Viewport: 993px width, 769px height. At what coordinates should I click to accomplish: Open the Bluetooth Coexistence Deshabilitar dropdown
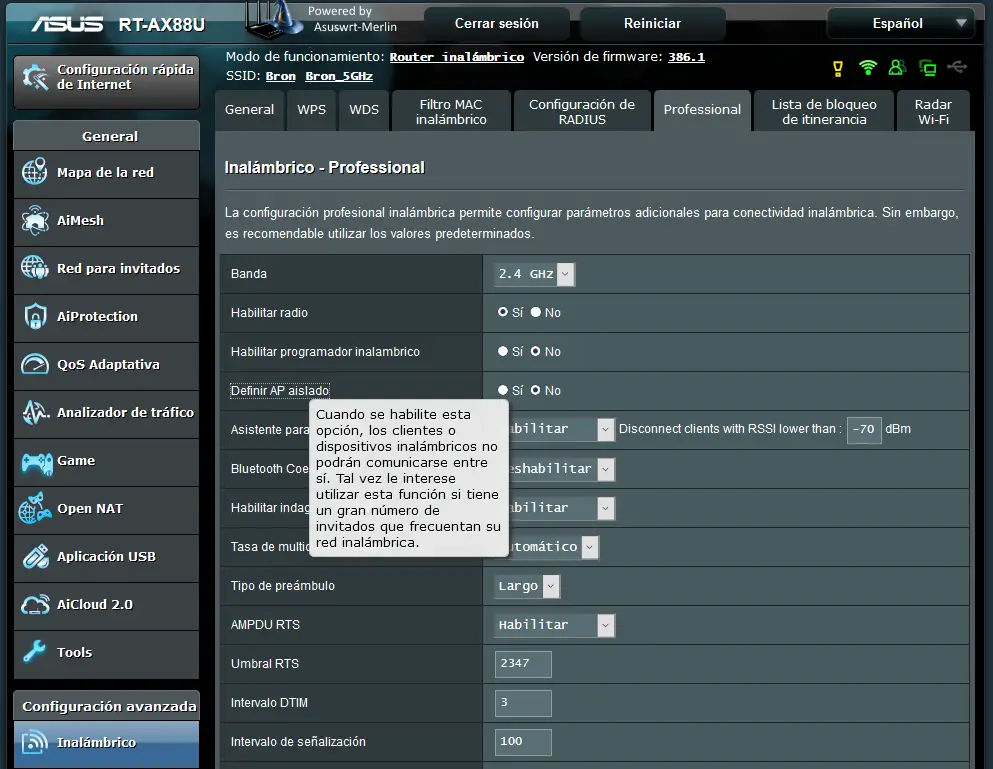click(x=562, y=469)
